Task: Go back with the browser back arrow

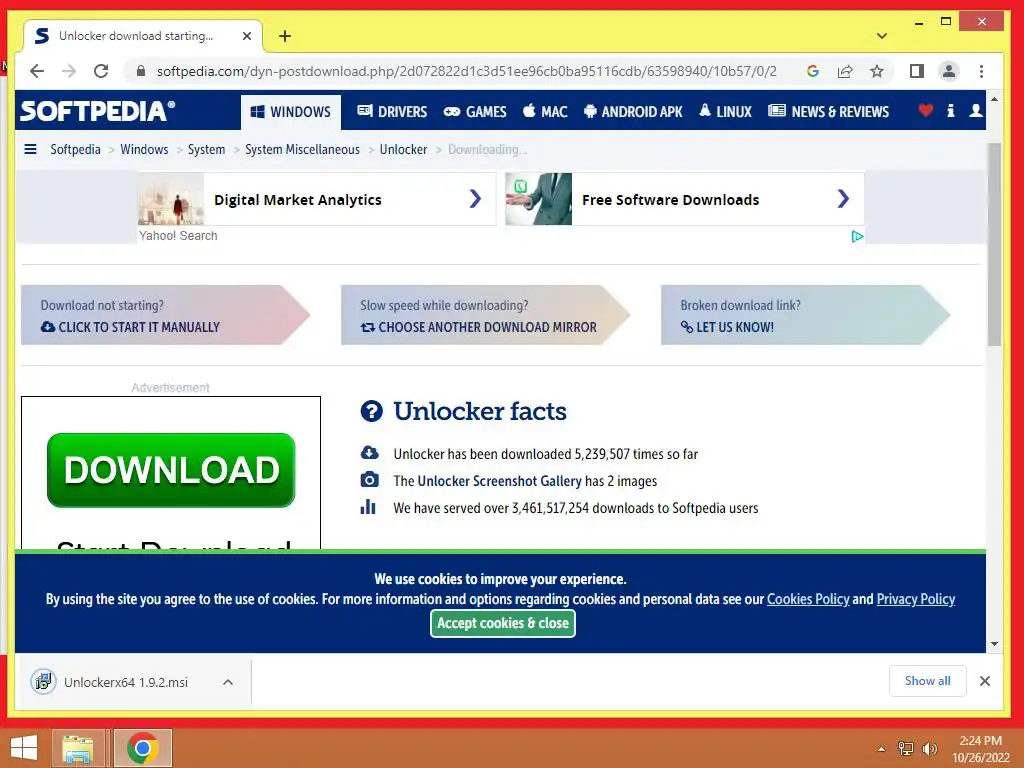Action: click(37, 71)
